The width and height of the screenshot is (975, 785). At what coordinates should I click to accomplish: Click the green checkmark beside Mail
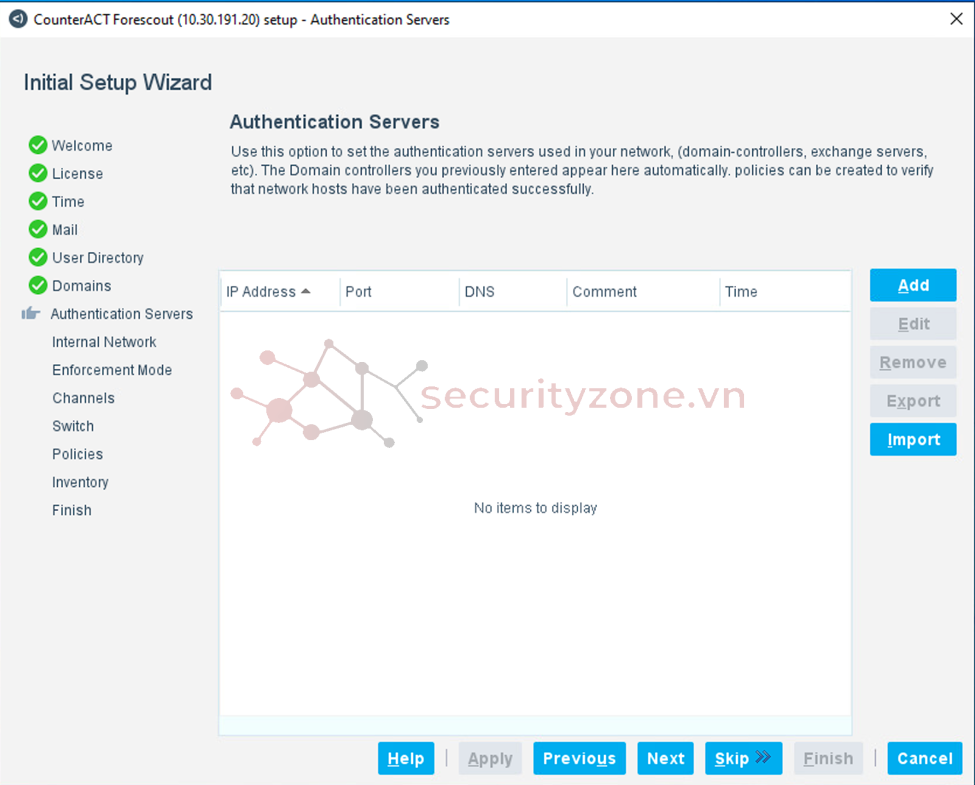tap(38, 229)
